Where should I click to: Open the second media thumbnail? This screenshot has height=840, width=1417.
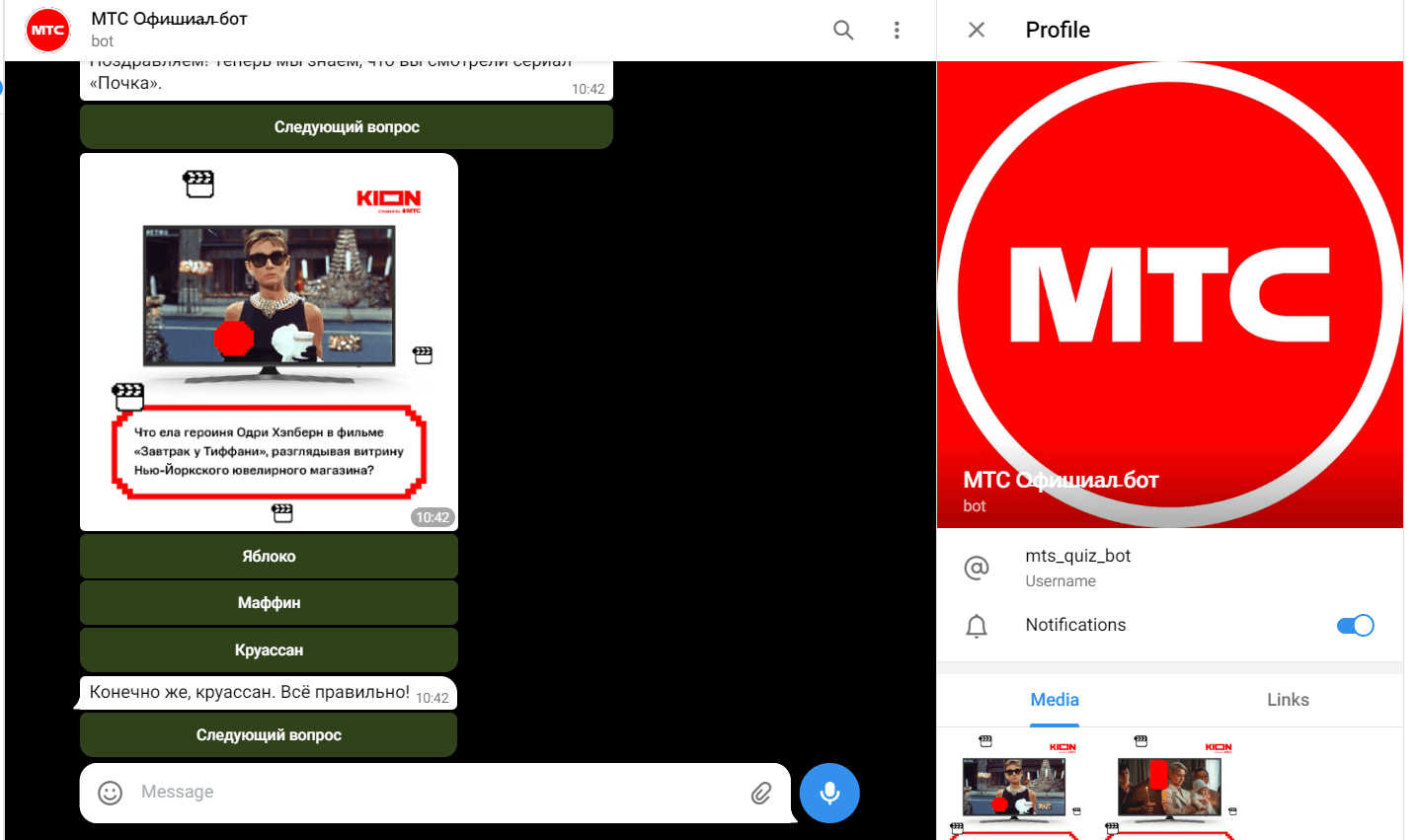click(x=1170, y=786)
